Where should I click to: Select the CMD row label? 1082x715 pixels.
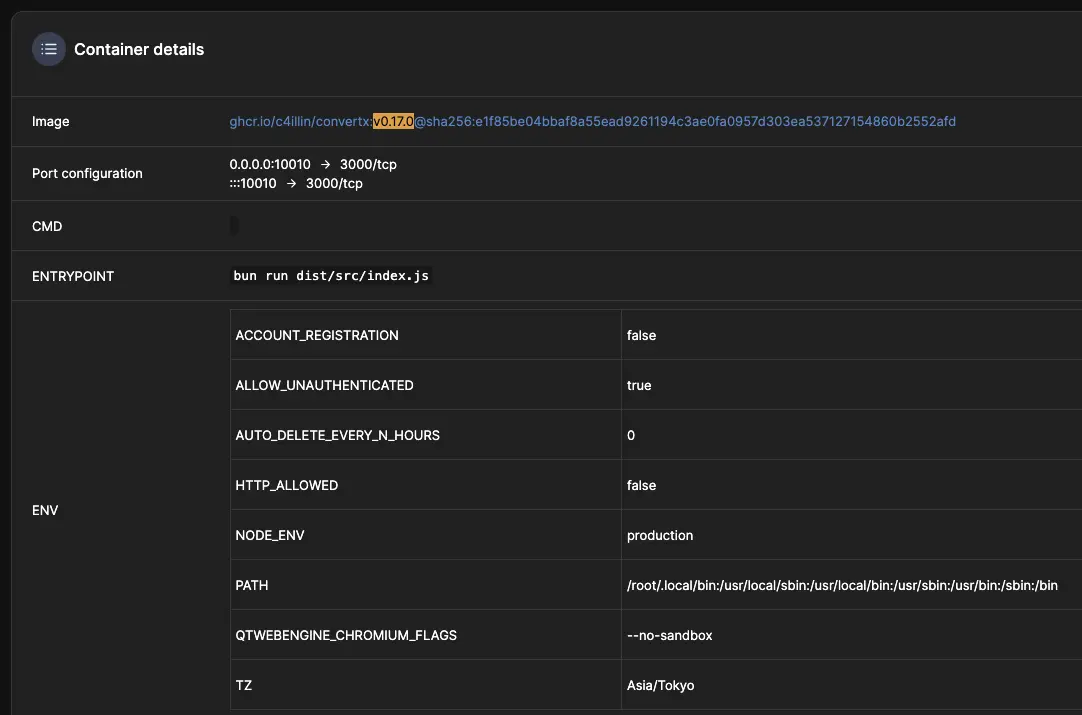click(x=47, y=226)
